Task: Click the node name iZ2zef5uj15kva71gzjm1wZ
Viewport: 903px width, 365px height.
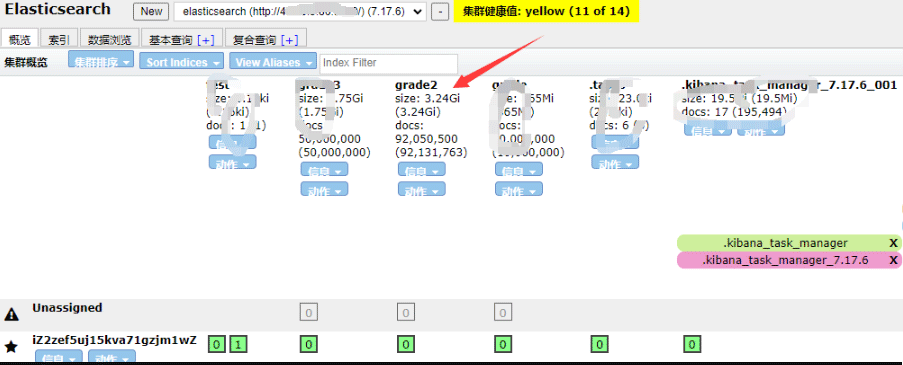Action: 115,340
